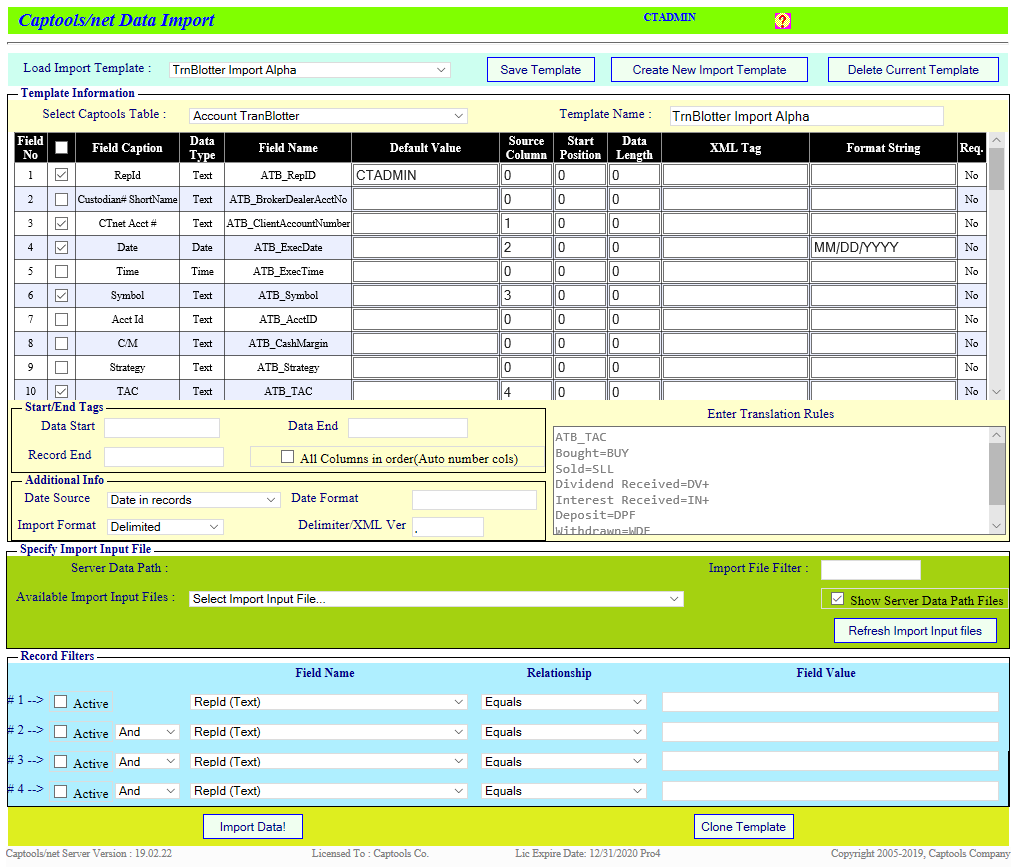Create a new import template
The width and height of the screenshot is (1028, 867).
click(709, 69)
